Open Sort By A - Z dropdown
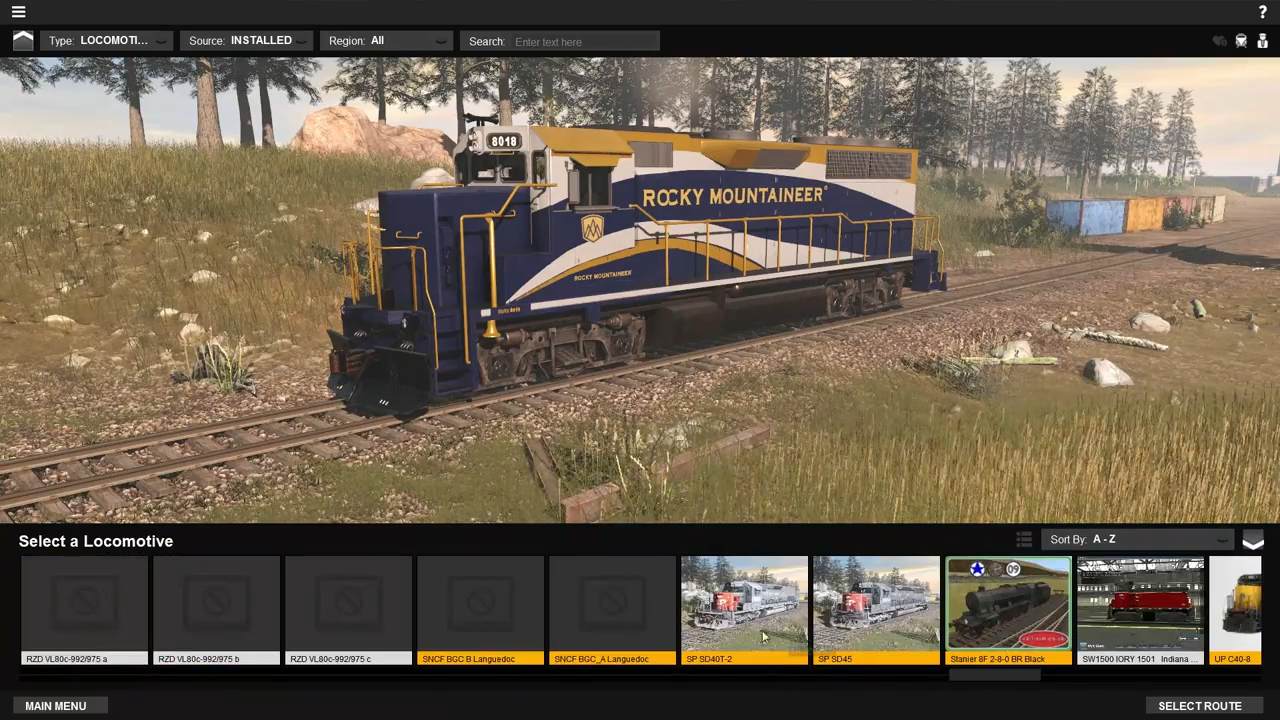This screenshot has height=720, width=1280. coord(1138,540)
